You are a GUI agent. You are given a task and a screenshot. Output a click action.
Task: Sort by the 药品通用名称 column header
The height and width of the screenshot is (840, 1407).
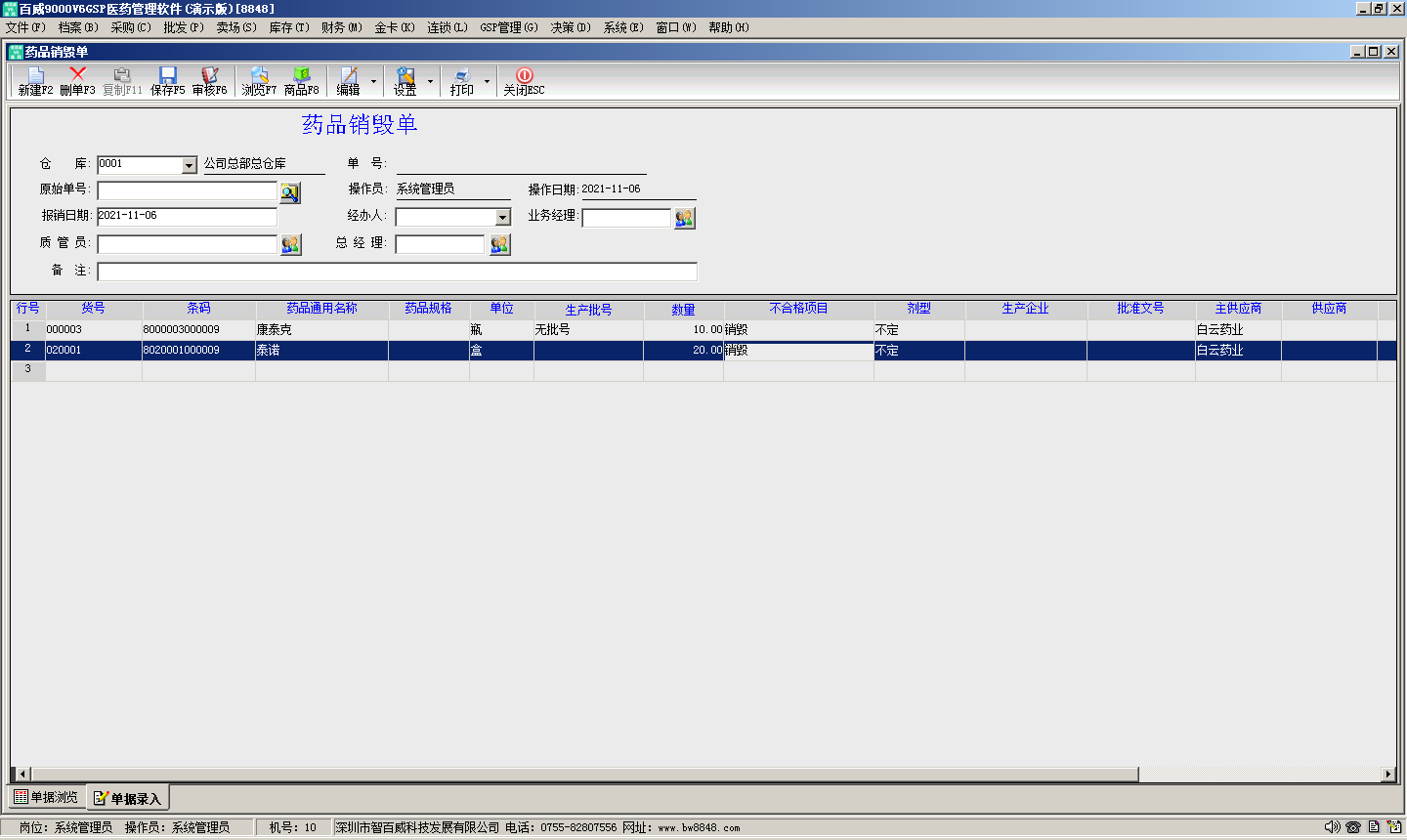tap(321, 309)
